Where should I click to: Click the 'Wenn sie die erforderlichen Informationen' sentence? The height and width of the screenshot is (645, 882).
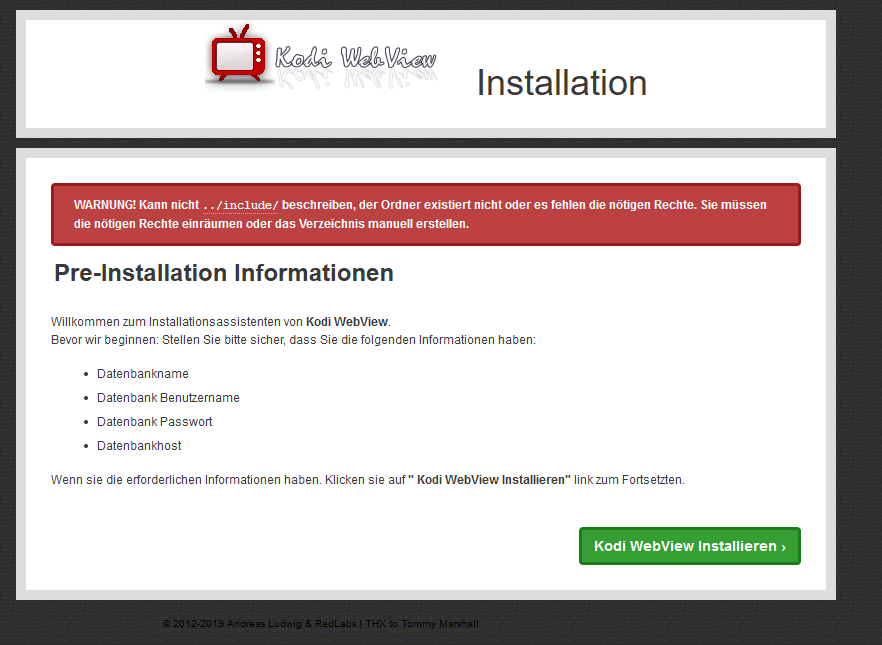point(368,480)
